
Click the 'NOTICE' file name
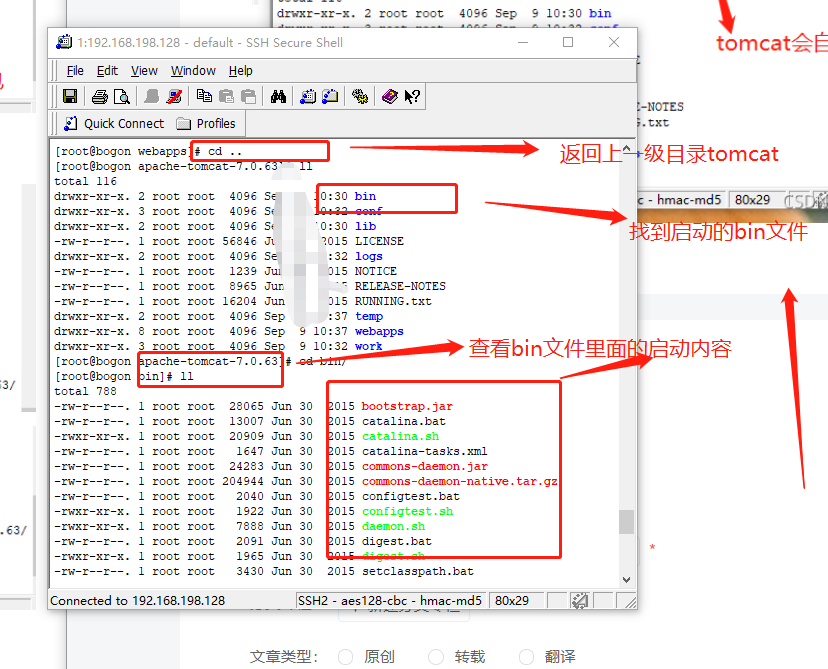point(375,271)
